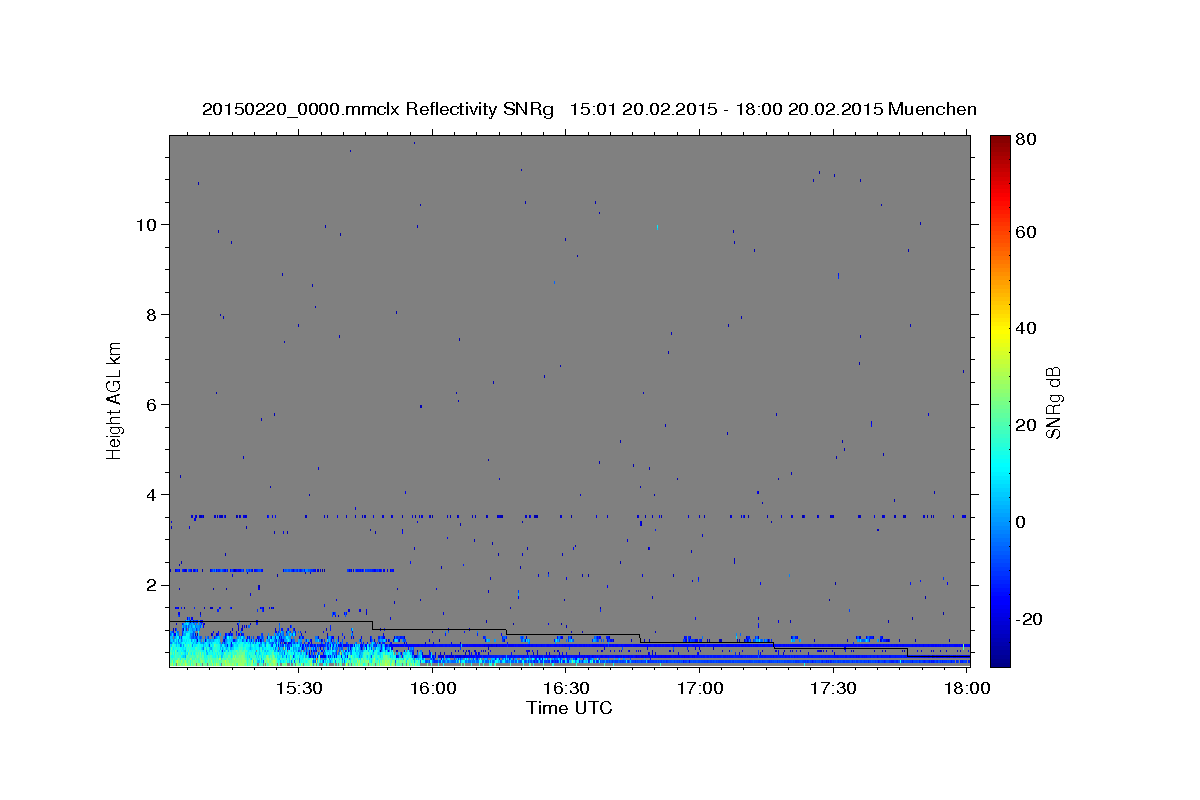1200x800 pixels.
Task: Click the colorbar value 0
Action: point(1020,522)
